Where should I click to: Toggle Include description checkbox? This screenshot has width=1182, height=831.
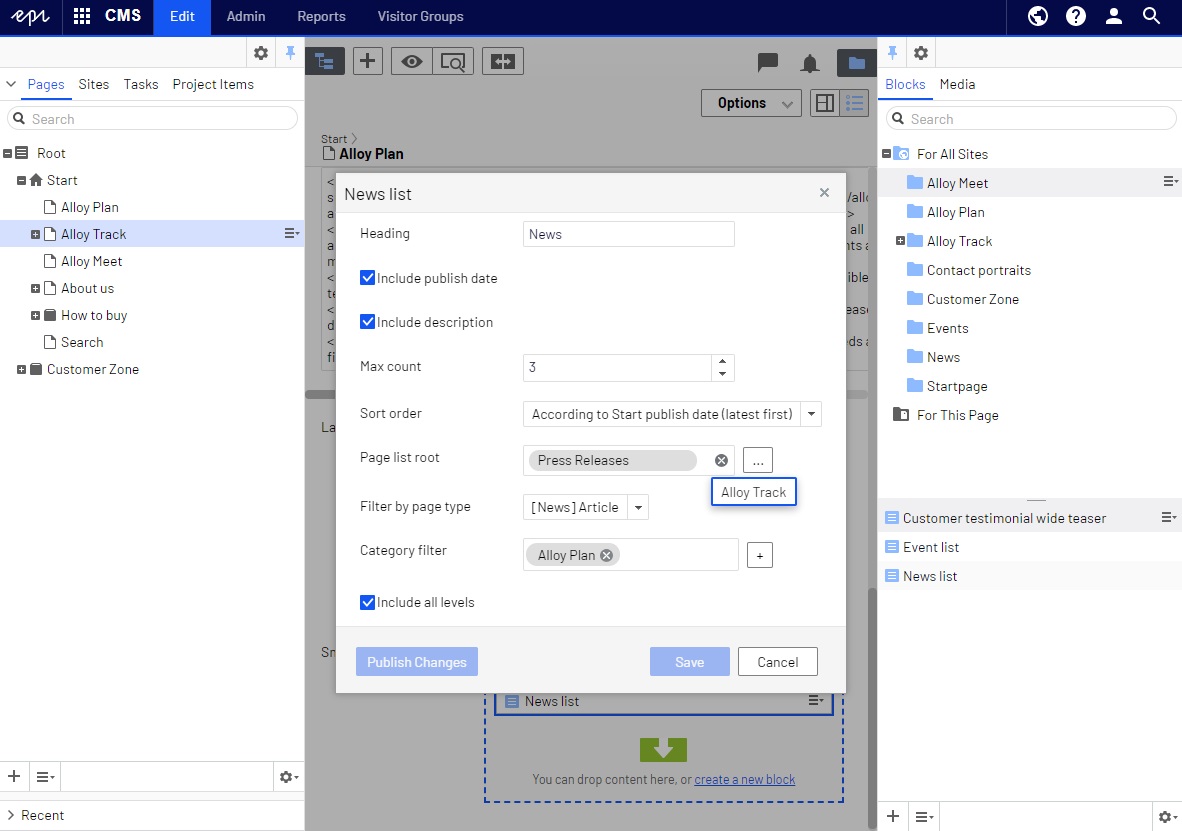(368, 322)
